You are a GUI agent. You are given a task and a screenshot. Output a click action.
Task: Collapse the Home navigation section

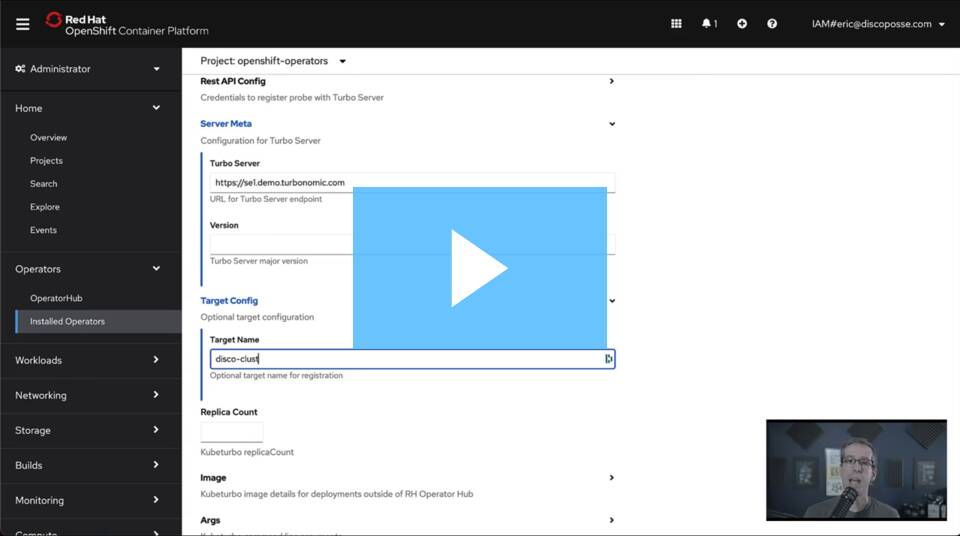(x=91, y=108)
